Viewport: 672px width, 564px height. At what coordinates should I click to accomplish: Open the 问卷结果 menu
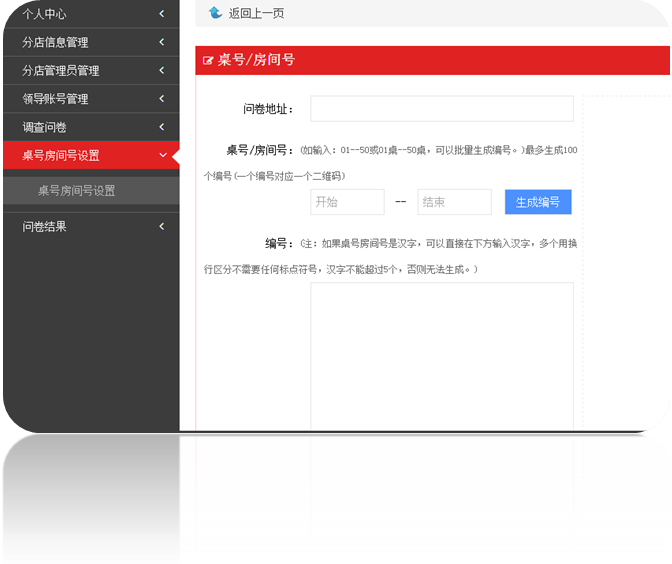[x=91, y=226]
